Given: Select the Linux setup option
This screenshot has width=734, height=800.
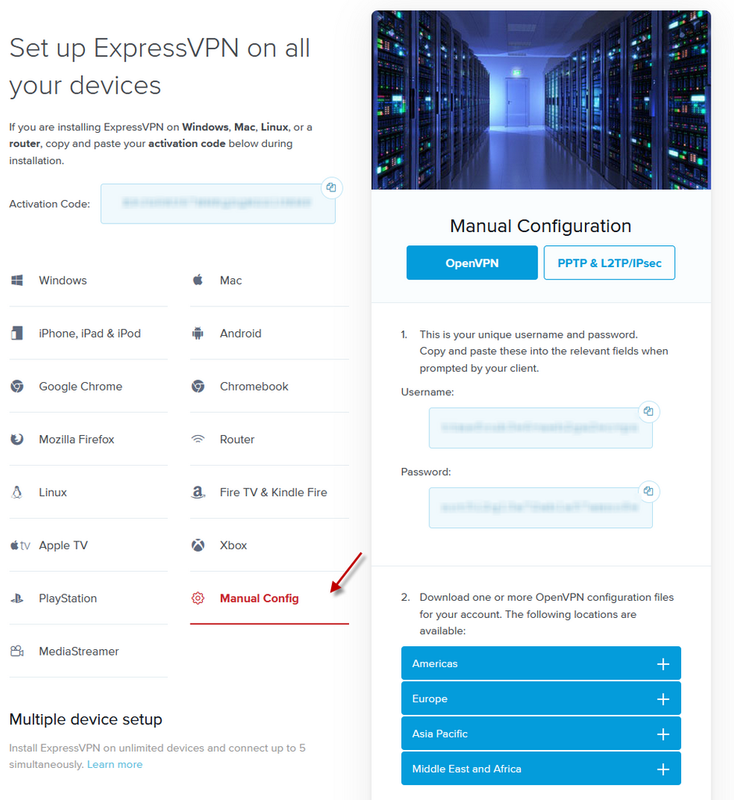Looking at the screenshot, I should pos(88,493).
